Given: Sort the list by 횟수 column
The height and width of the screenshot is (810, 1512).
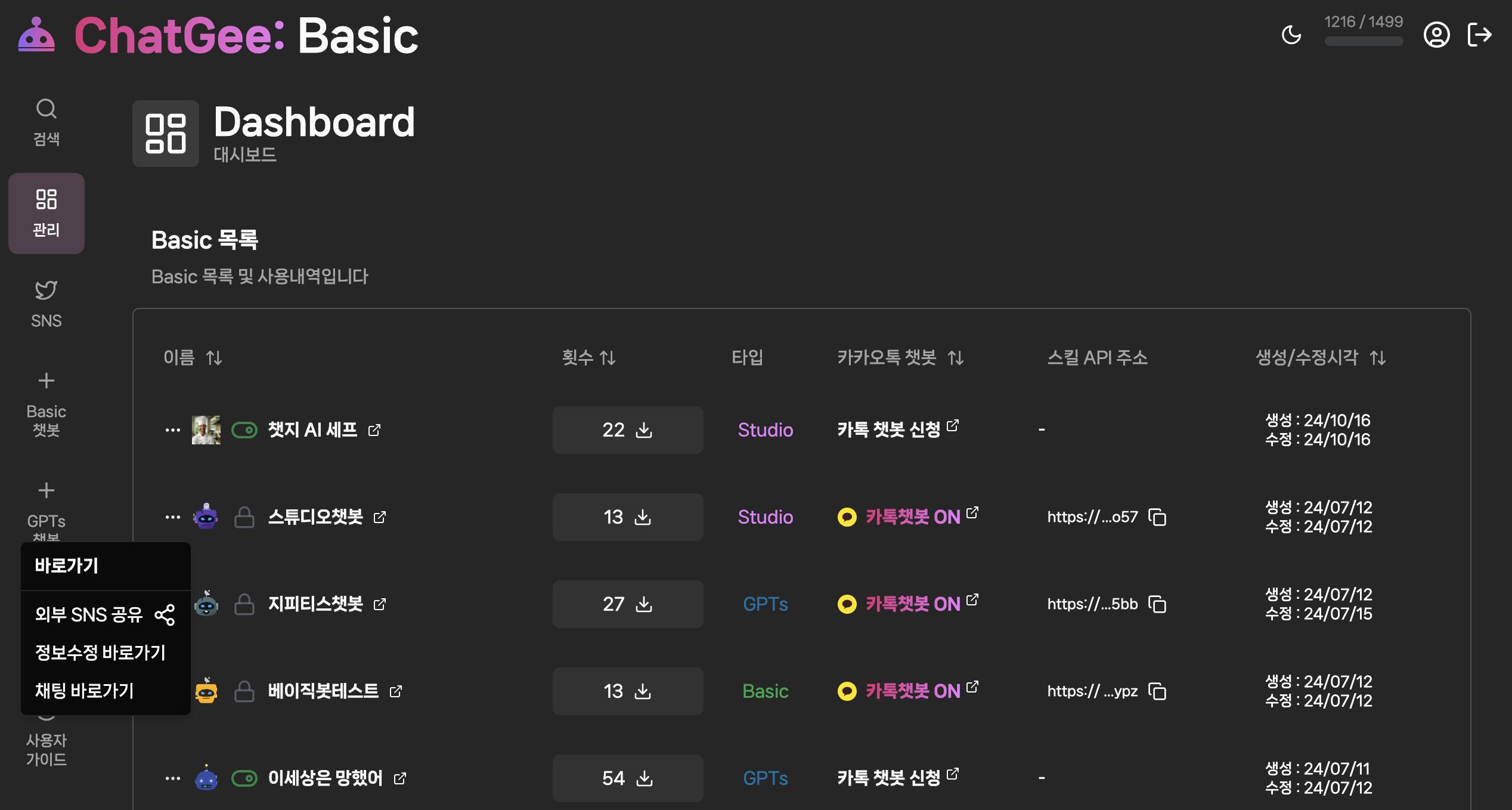Looking at the screenshot, I should click(x=608, y=358).
